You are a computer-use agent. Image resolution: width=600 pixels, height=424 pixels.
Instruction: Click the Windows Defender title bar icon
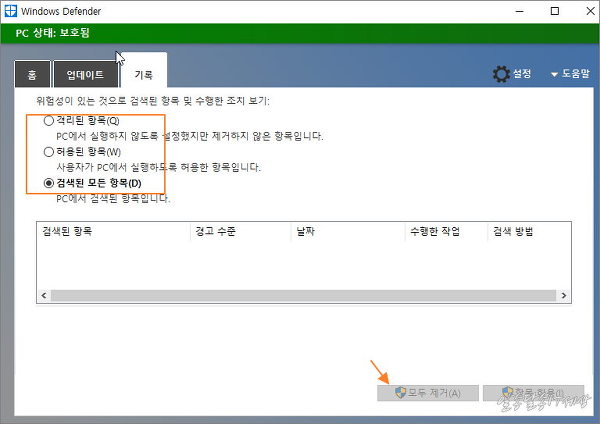(x=12, y=11)
